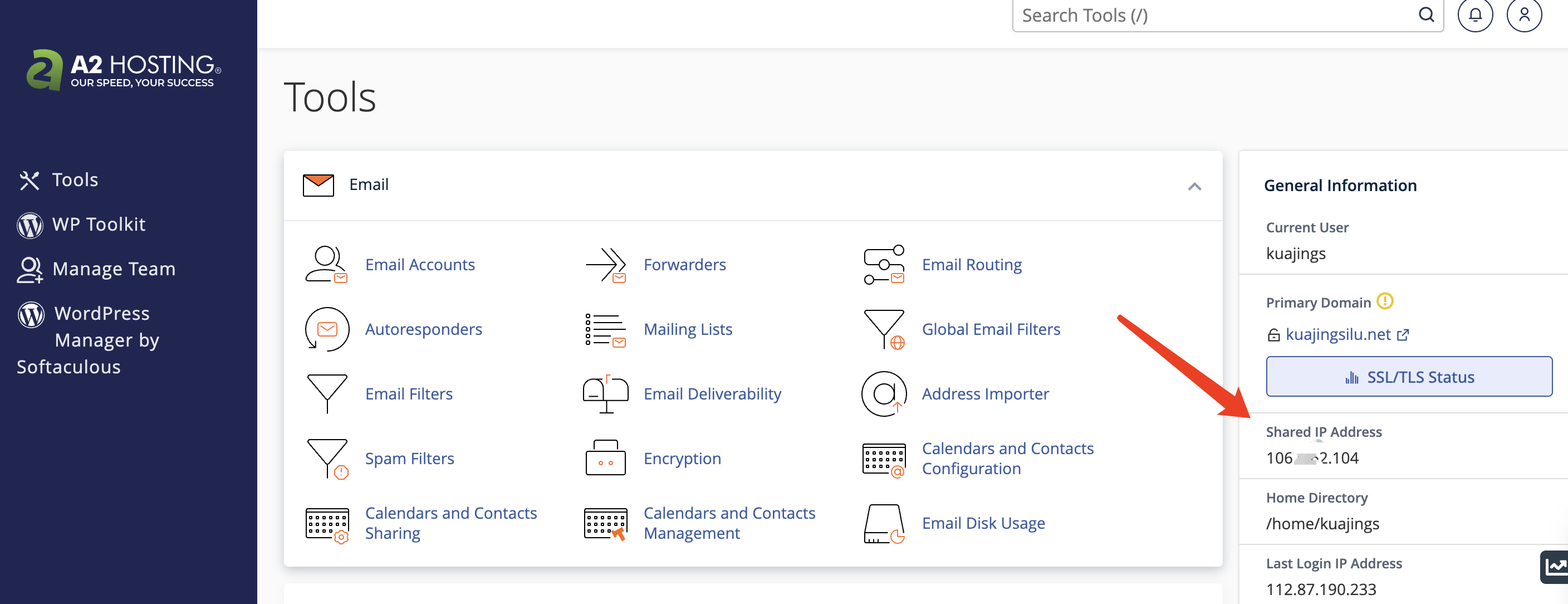Click the SSL/TLS Status button

pyautogui.click(x=1409, y=377)
